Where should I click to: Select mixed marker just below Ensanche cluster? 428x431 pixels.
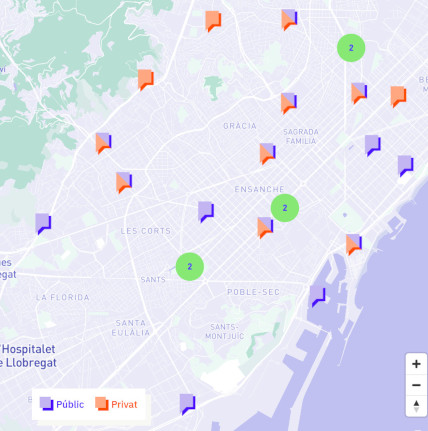[265, 228]
